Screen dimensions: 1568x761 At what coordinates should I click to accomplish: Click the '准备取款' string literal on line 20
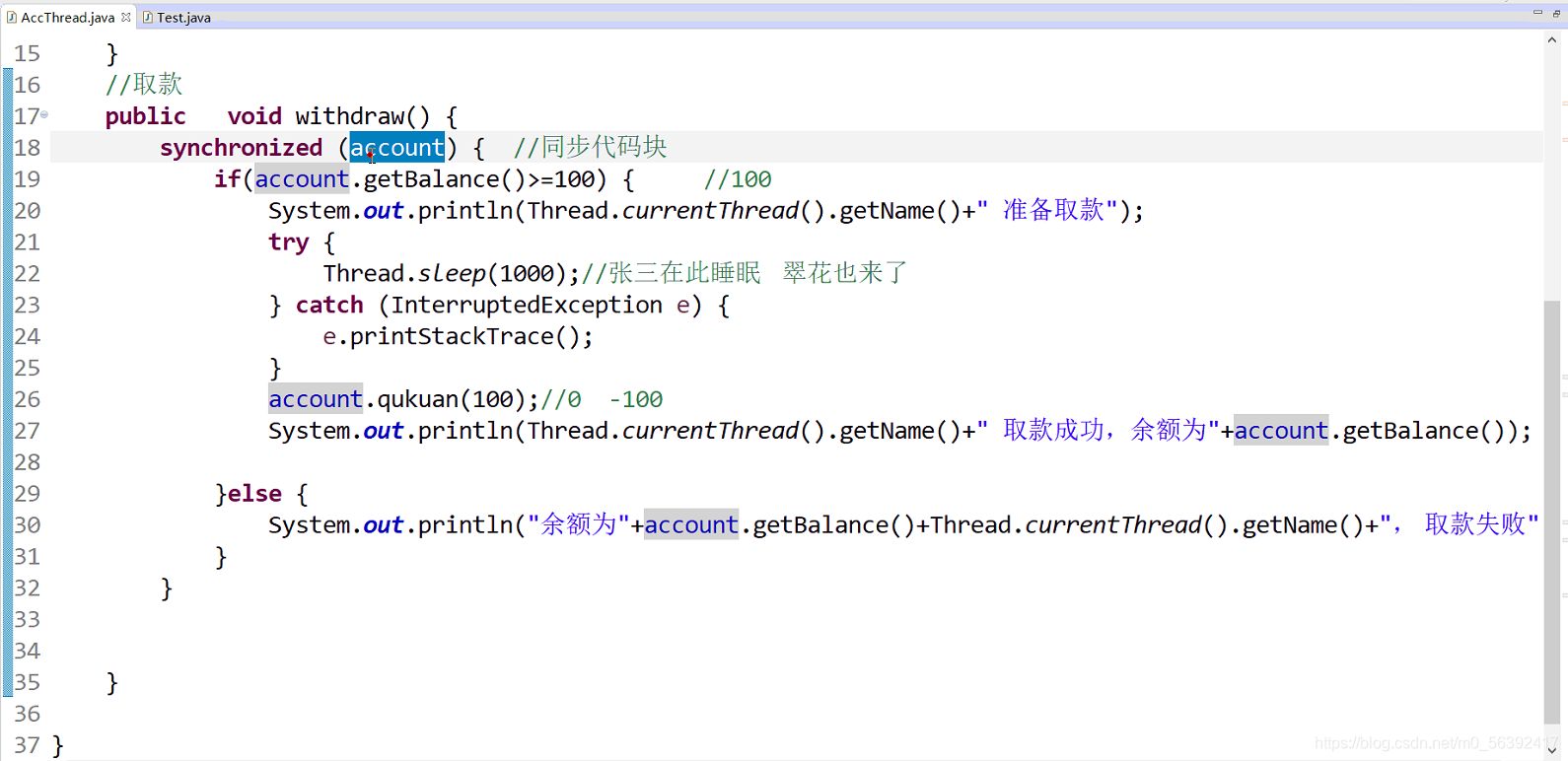coord(1054,210)
